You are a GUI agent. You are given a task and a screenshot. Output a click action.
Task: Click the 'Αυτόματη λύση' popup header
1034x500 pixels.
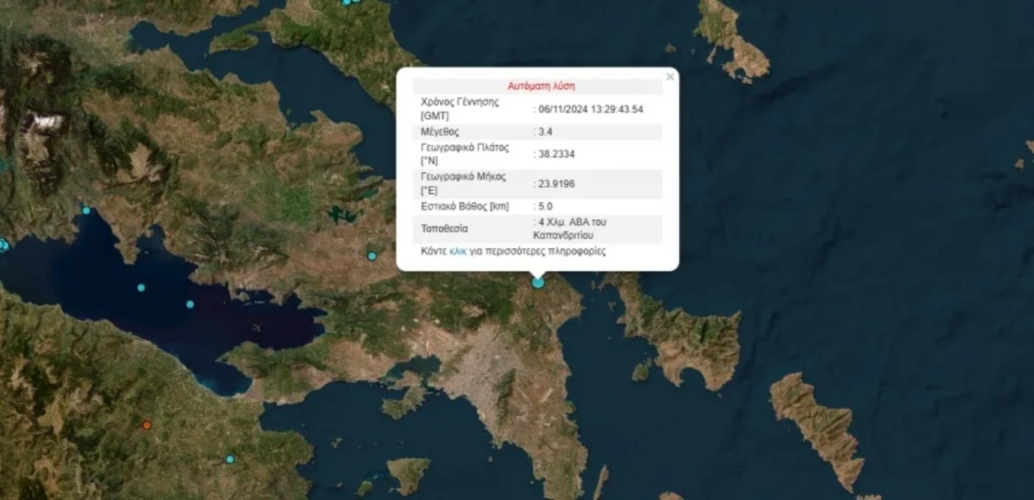coord(541,86)
